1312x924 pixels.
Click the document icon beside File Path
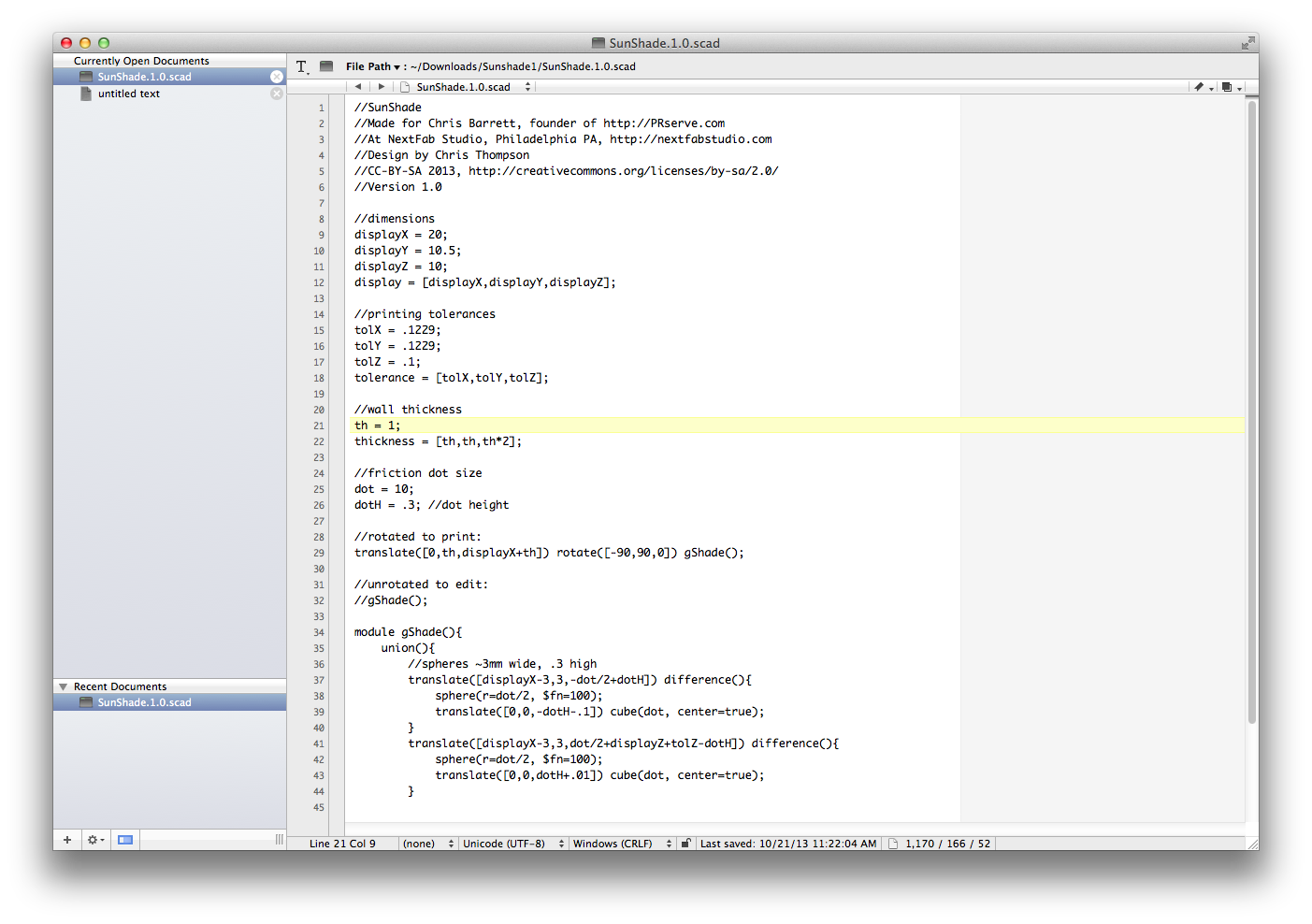click(326, 66)
